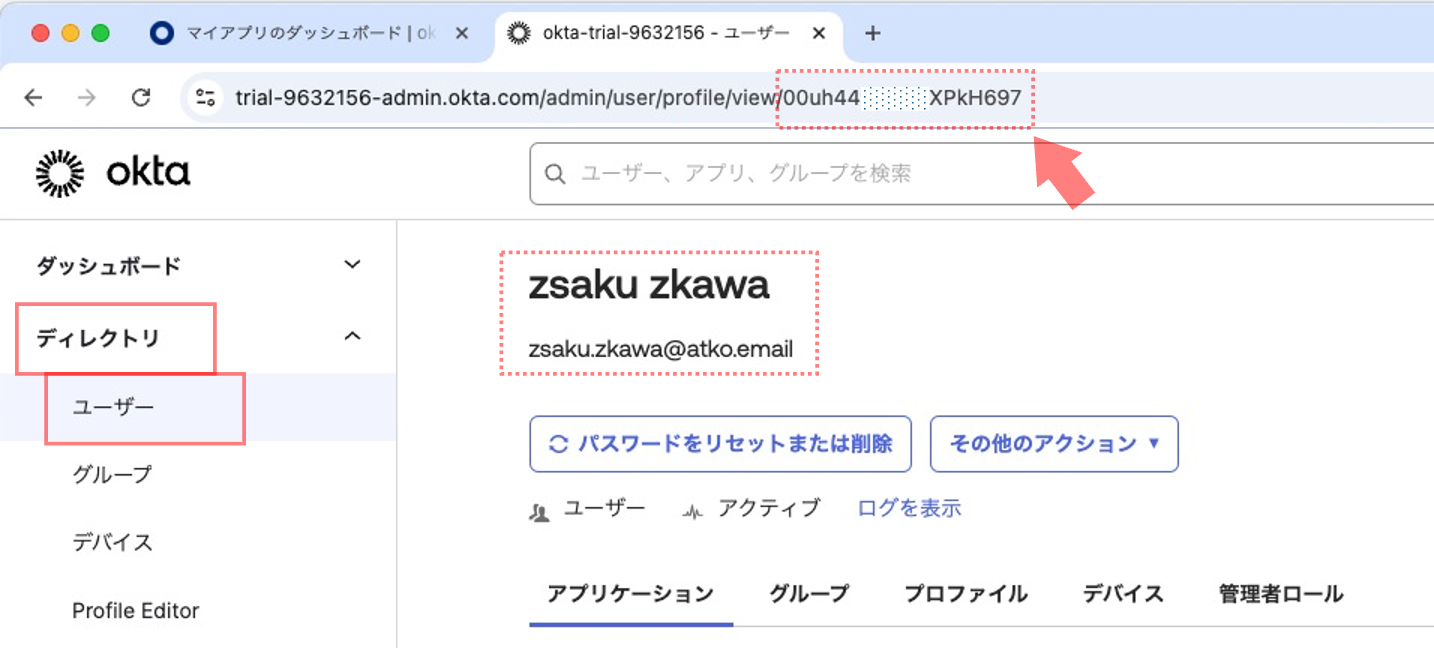Viewport: 1434px width, 648px height.
Task: Click the site settings icon in address bar
Action: click(x=206, y=97)
